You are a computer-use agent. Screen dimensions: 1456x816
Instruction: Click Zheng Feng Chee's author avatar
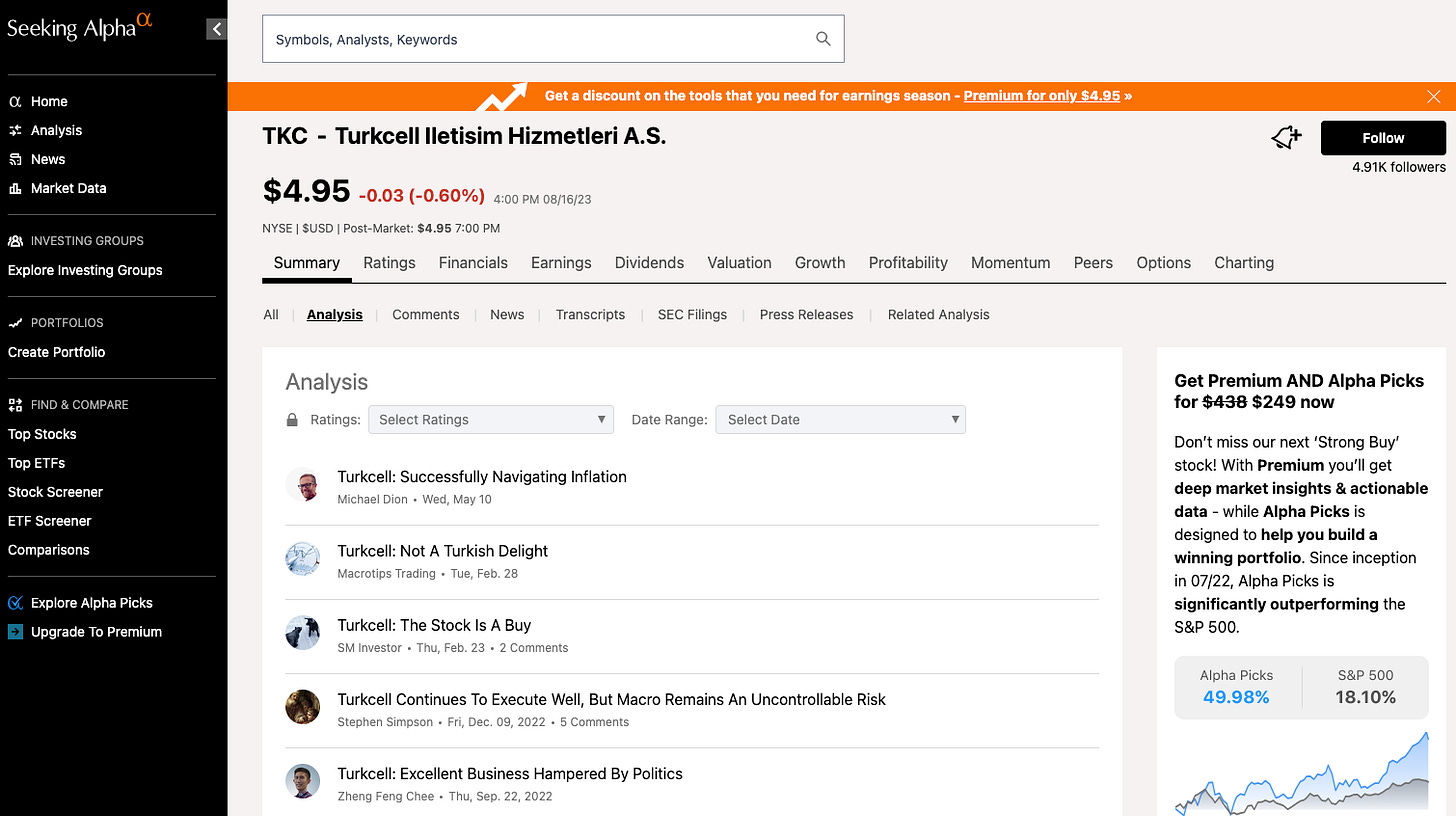(x=302, y=781)
